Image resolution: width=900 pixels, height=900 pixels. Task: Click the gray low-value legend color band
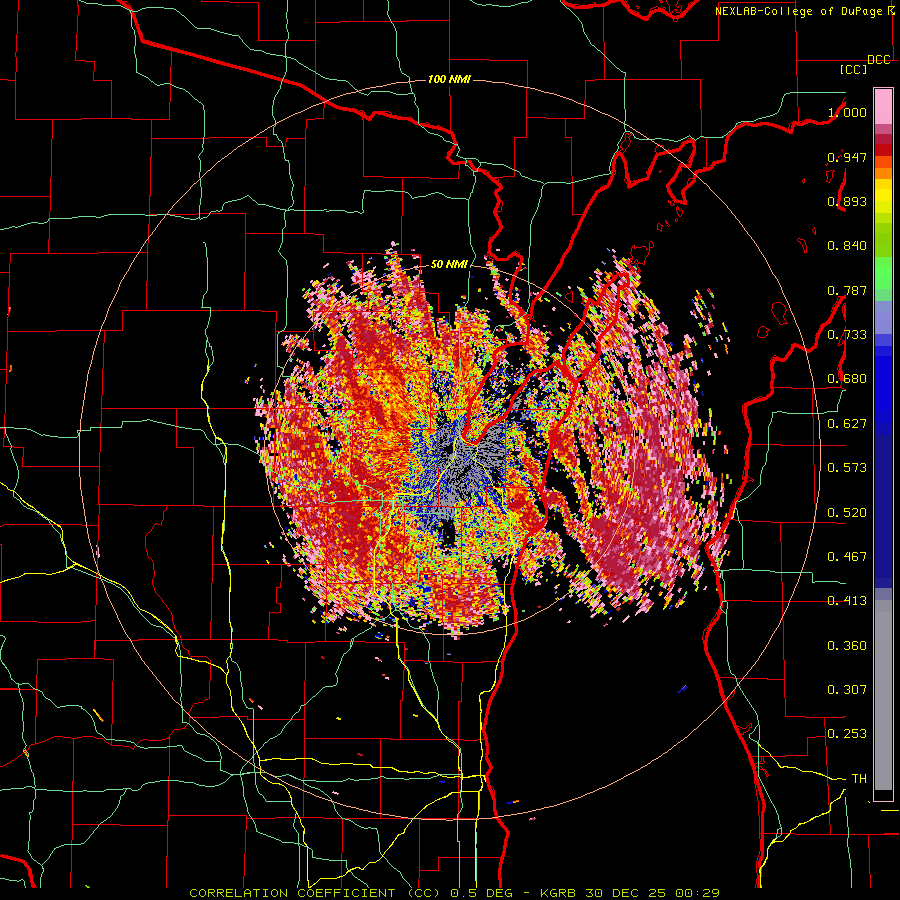click(x=883, y=695)
